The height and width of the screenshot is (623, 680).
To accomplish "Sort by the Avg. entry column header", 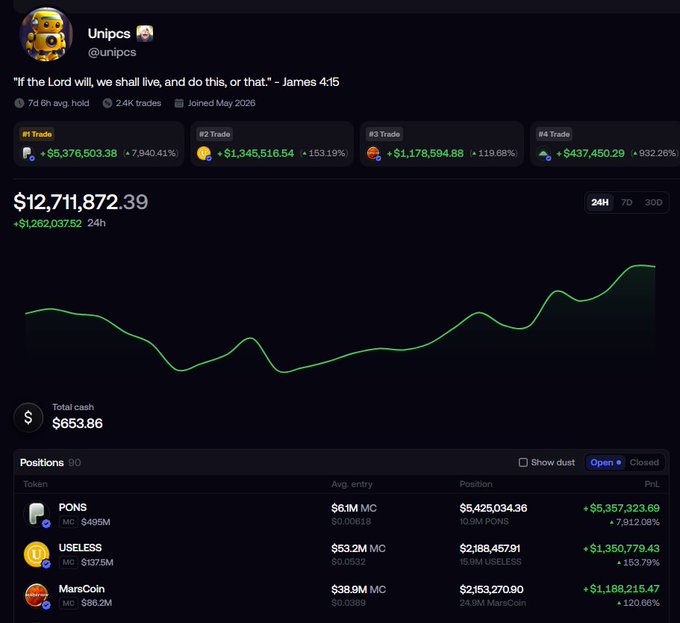I will click(352, 484).
